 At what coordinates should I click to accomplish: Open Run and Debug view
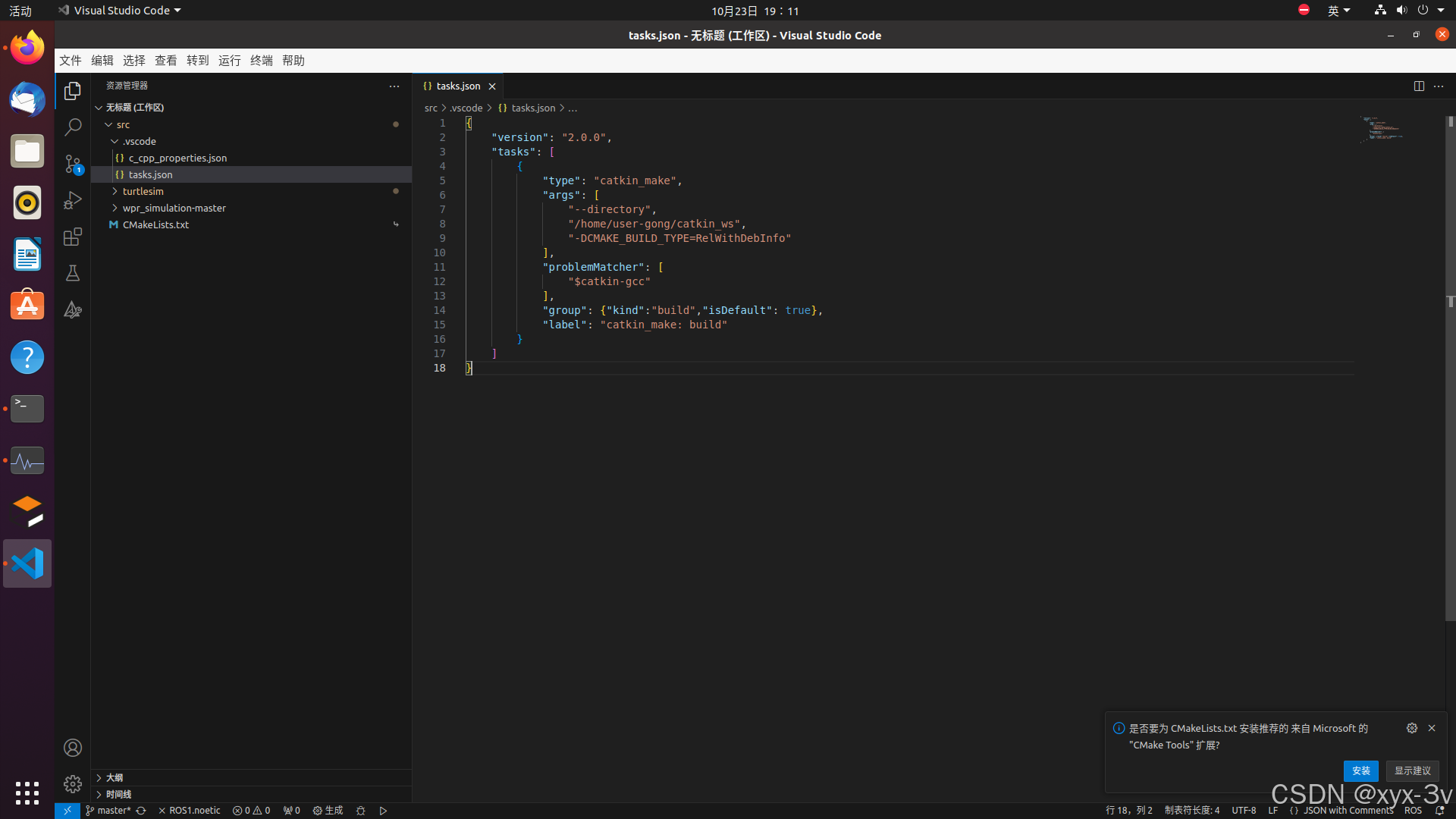click(73, 200)
